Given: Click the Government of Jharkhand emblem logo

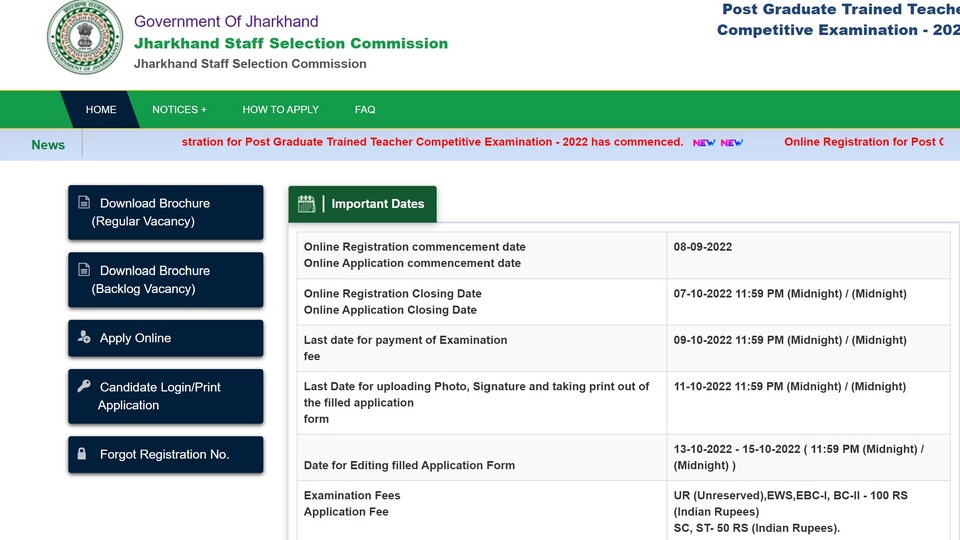Looking at the screenshot, I should click(x=84, y=37).
